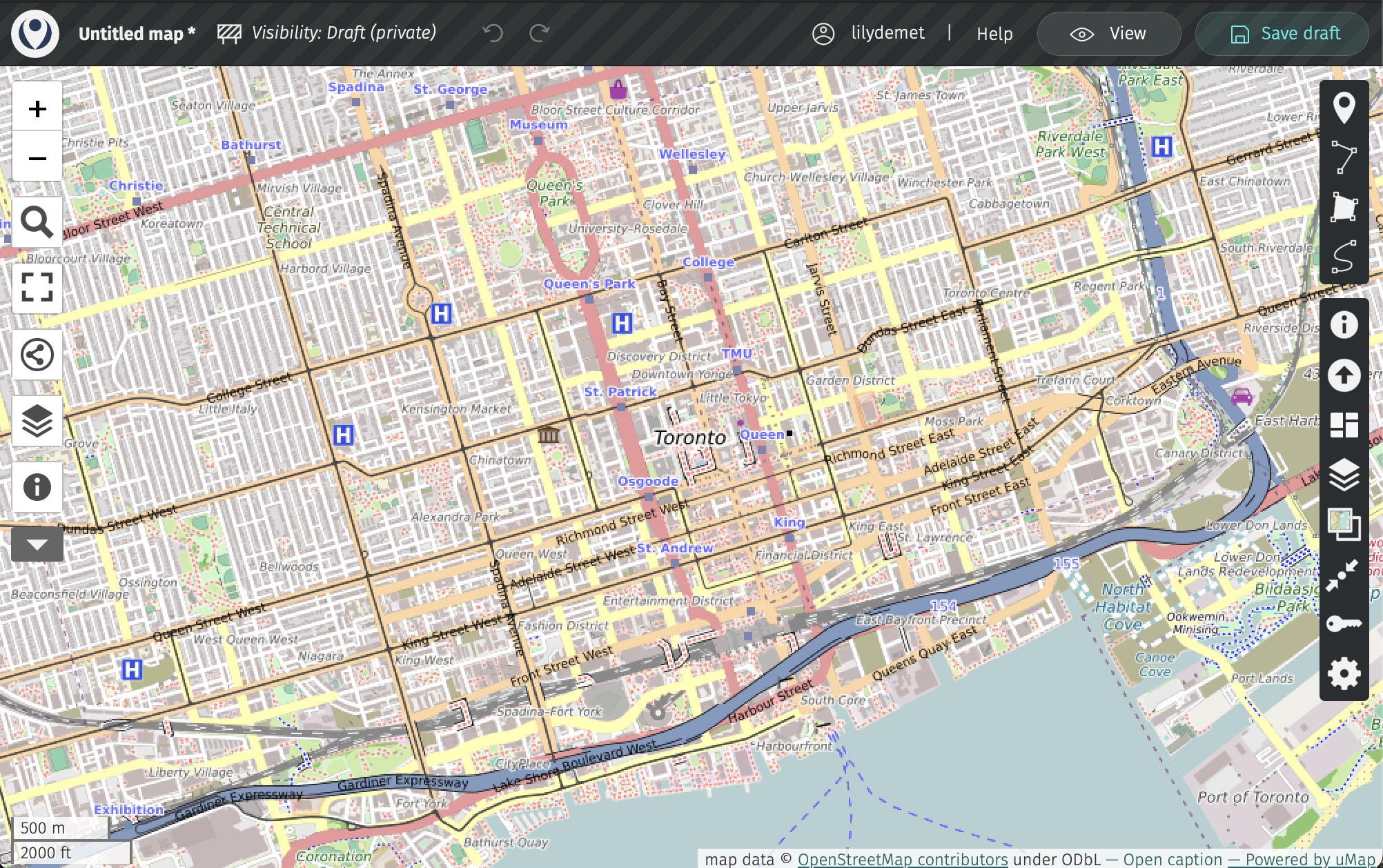
Task: Collapse the left controls with arrow
Action: point(37,544)
